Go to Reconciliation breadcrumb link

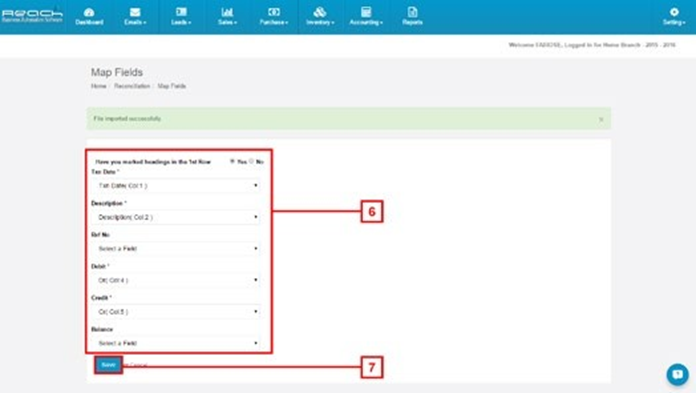132,86
